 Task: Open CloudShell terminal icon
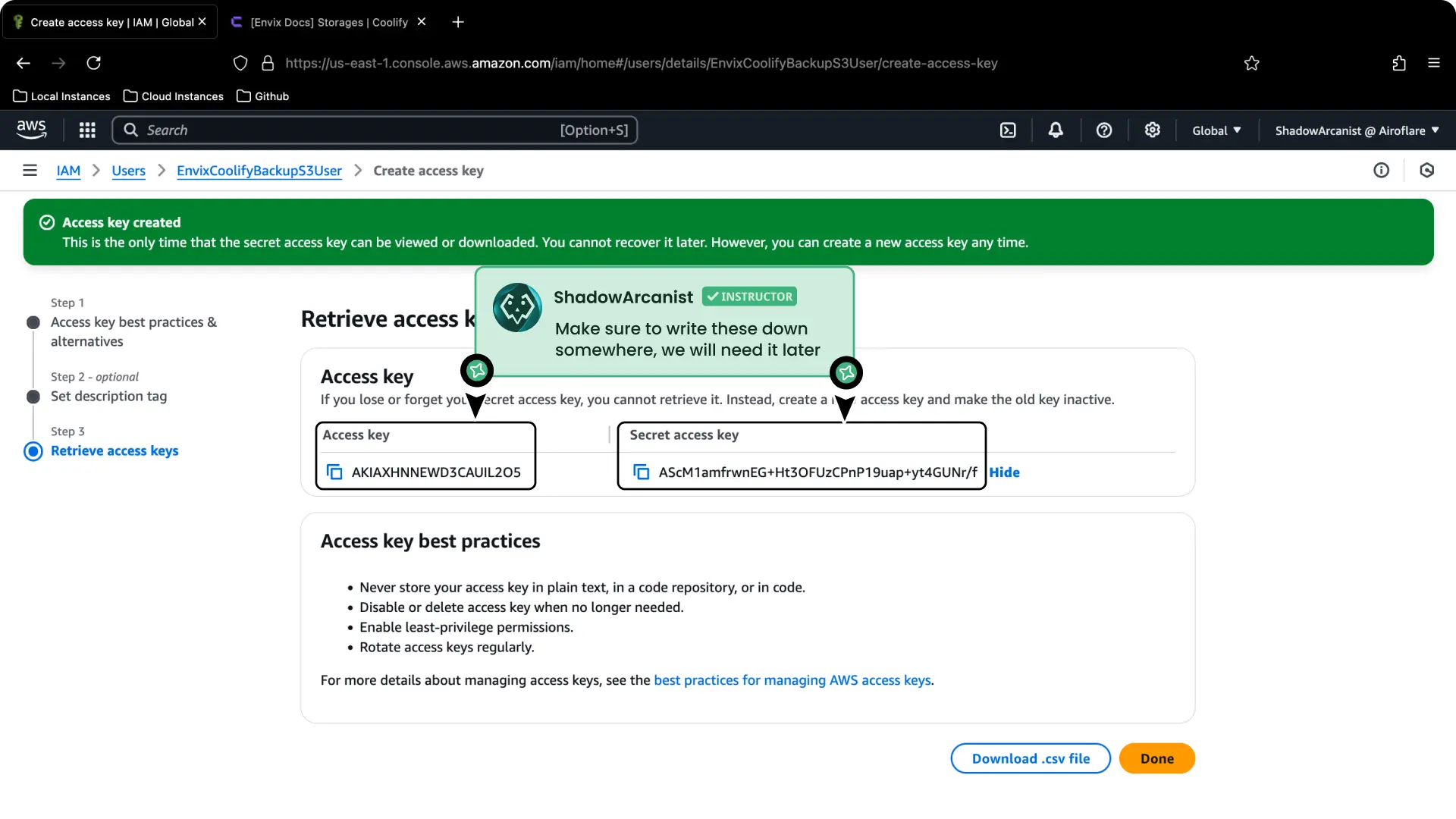tap(1008, 130)
